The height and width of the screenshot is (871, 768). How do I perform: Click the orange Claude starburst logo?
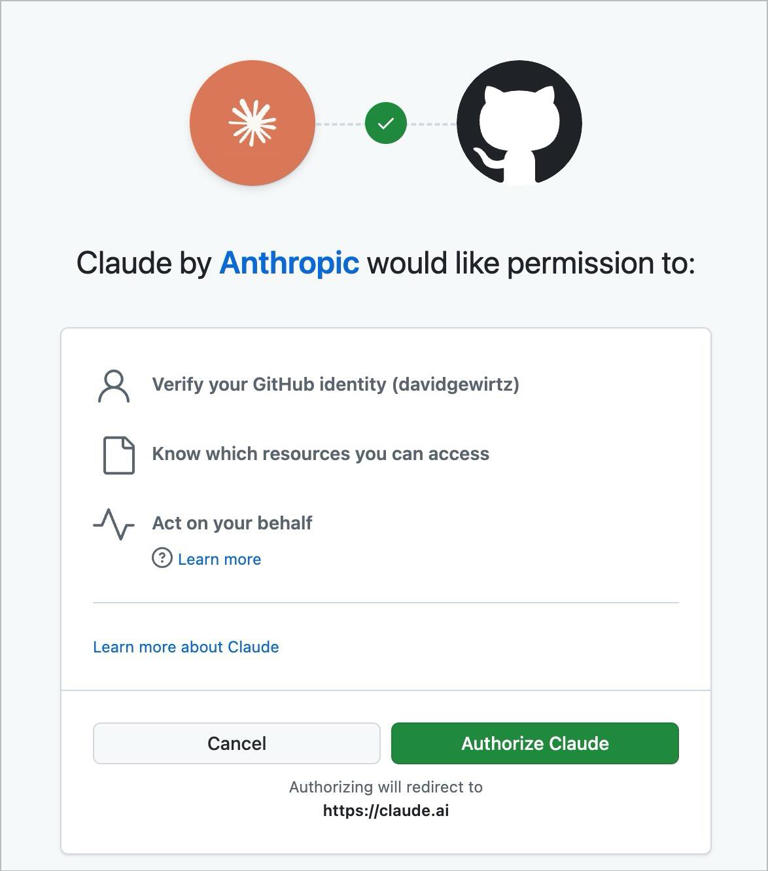click(252, 123)
